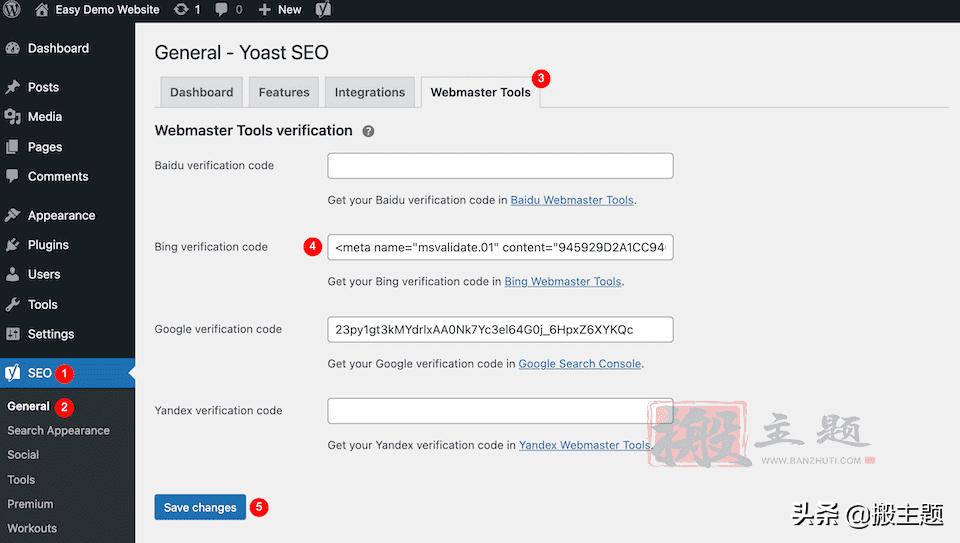Click the updates icon in admin bar
The height and width of the screenshot is (543, 960).
click(180, 9)
